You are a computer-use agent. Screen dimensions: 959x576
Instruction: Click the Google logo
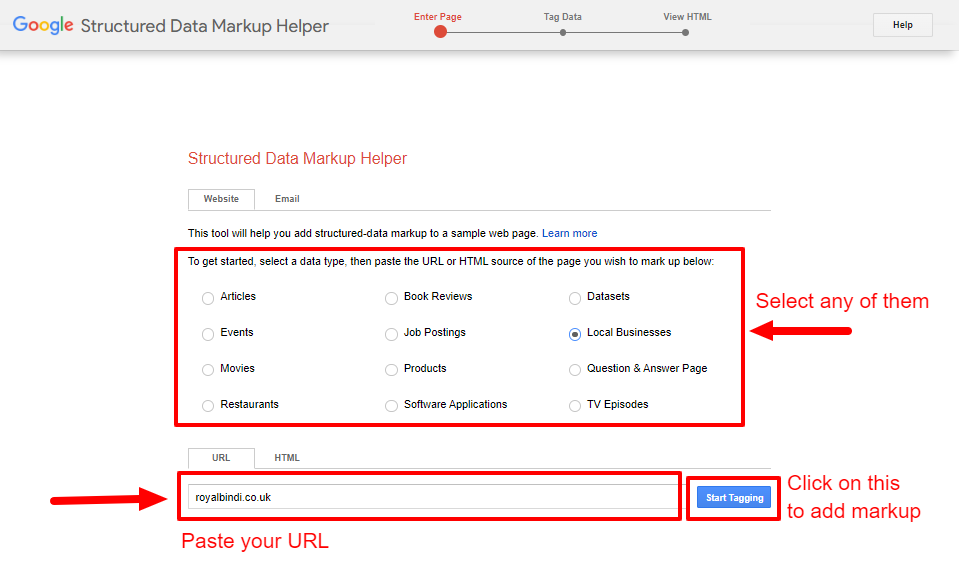coord(43,25)
